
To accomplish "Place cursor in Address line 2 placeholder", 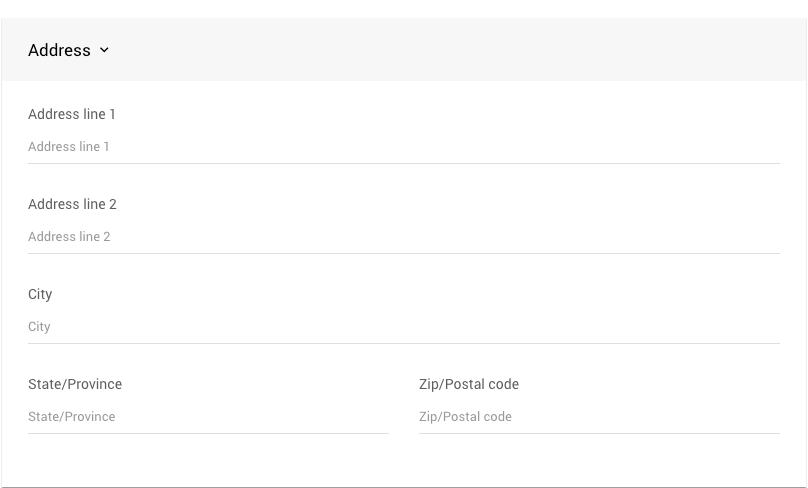I will tap(69, 237).
